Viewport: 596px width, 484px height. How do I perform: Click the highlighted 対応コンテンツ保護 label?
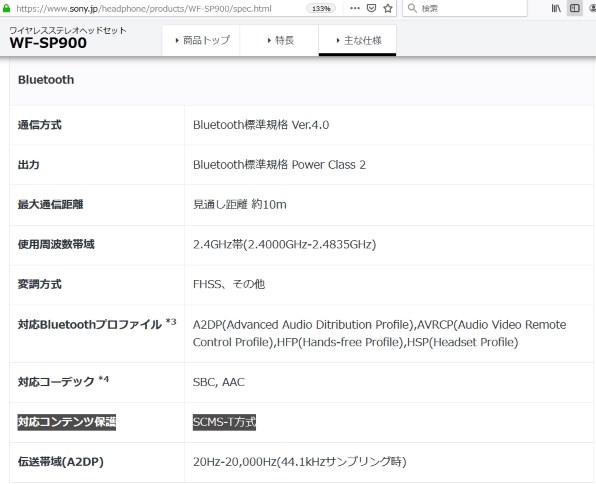67,422
